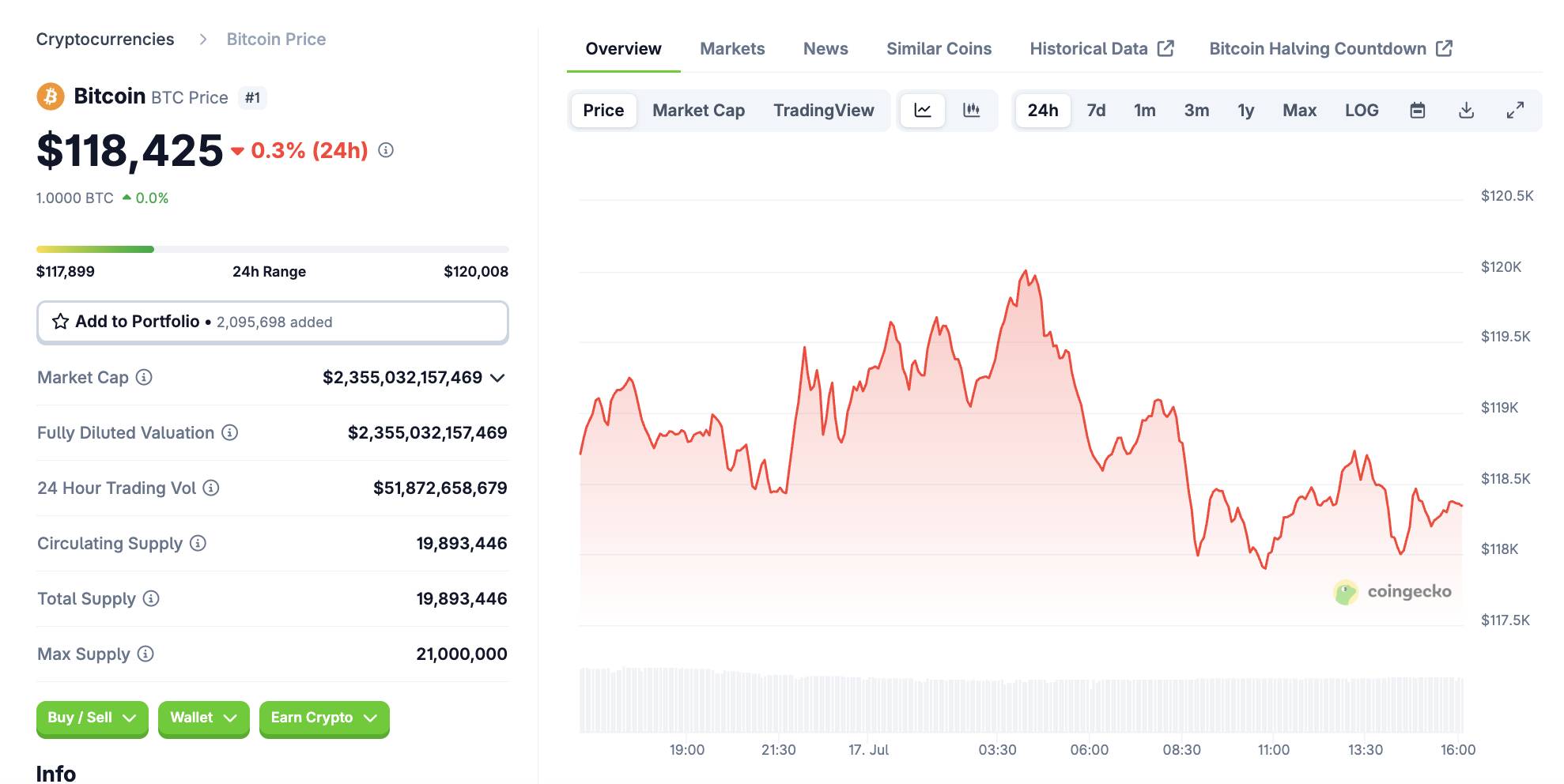Open the Bitcoin Halving Countdown tab
The image size is (1564, 784).
tap(1330, 49)
